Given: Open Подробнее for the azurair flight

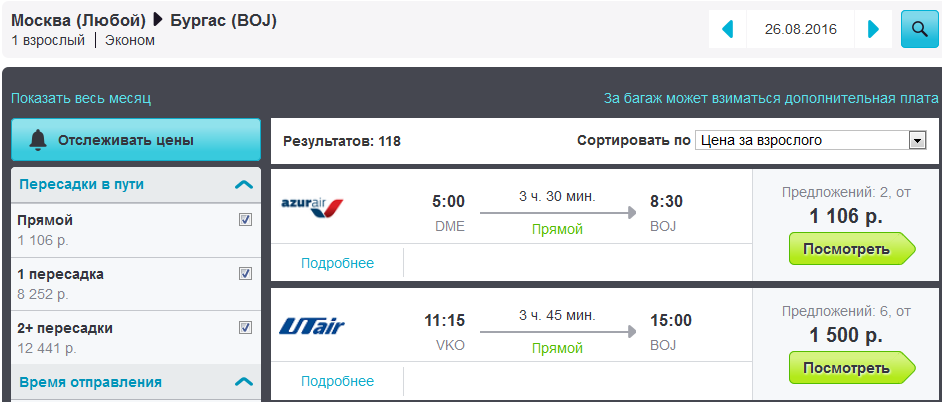Looking at the screenshot, I should pos(337,263).
